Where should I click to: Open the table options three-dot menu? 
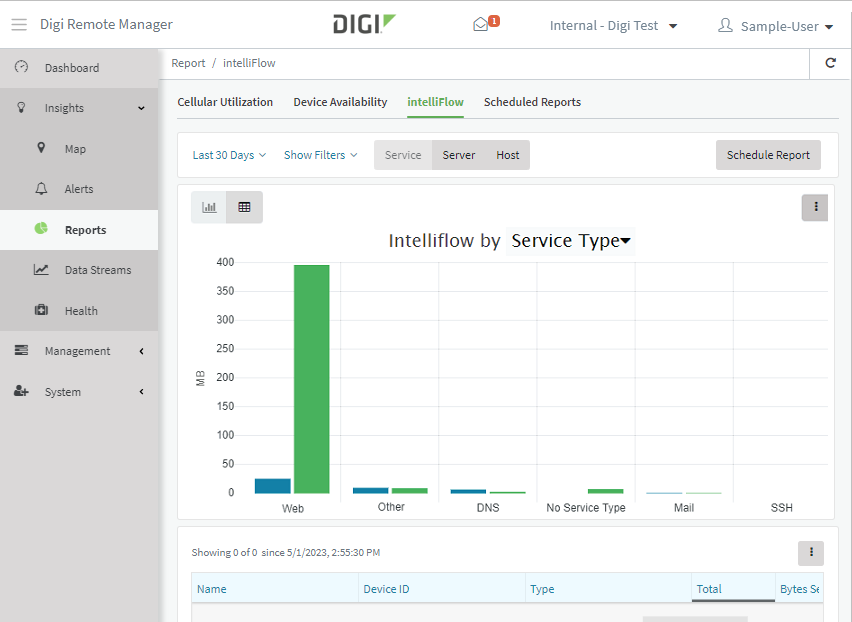[811, 552]
